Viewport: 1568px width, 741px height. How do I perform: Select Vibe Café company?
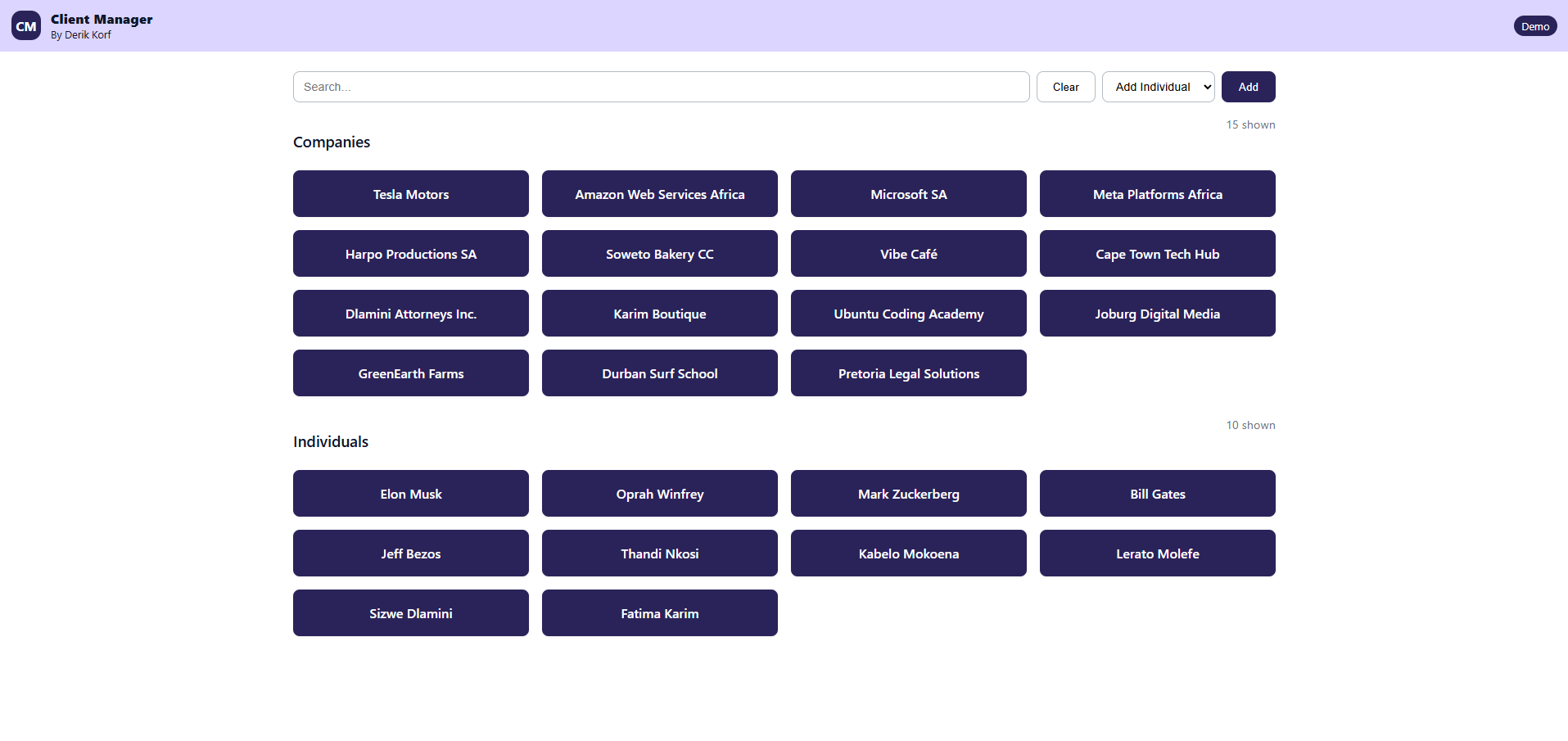[x=909, y=254]
